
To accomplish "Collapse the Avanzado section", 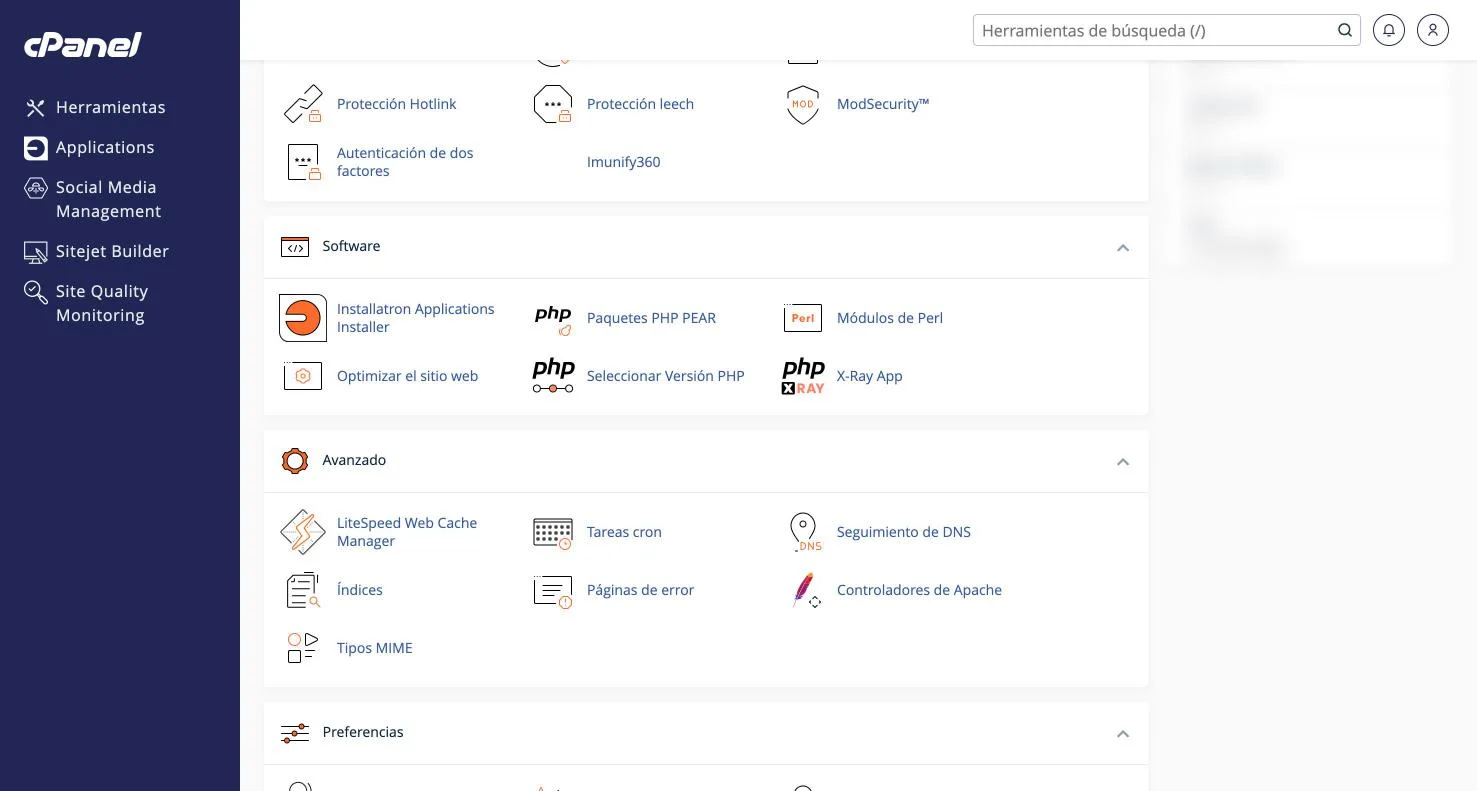I will click(x=1123, y=461).
